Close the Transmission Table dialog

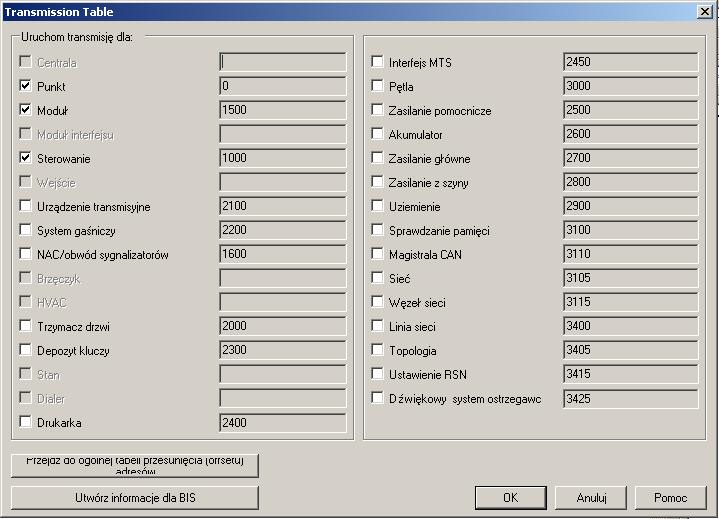[x=704, y=11]
